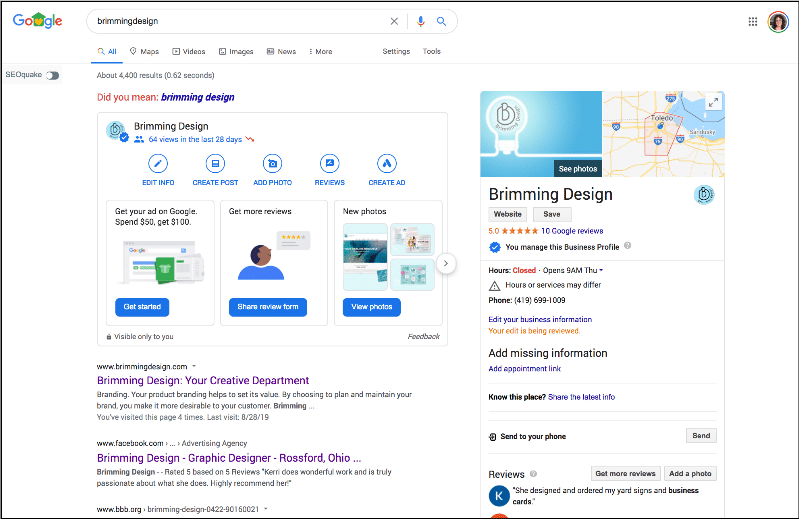
Task: Click the info icon next to Reviews heading
Action: (x=534, y=474)
